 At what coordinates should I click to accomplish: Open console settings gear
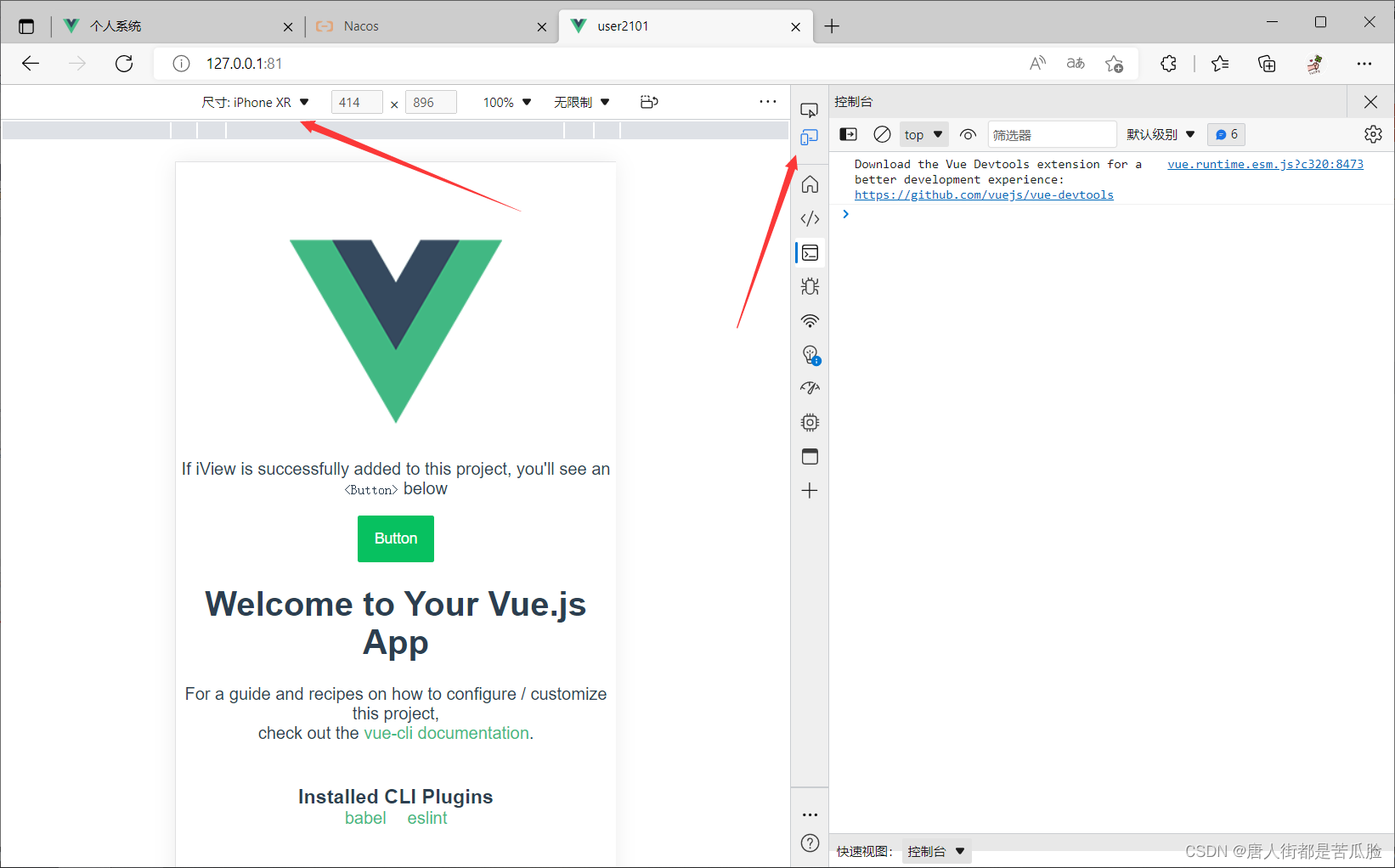coord(1373,134)
